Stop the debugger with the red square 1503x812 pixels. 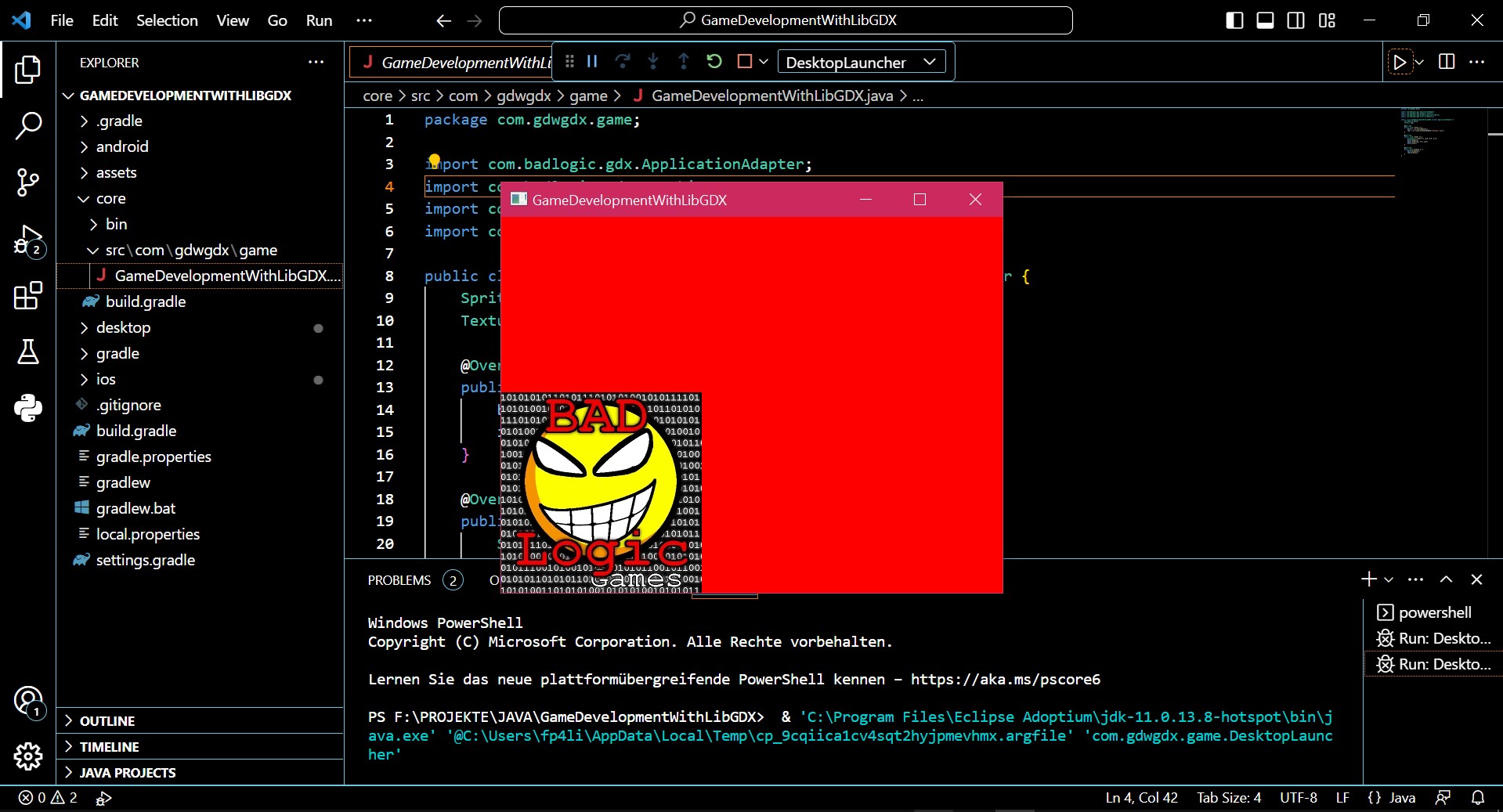pyautogui.click(x=744, y=61)
